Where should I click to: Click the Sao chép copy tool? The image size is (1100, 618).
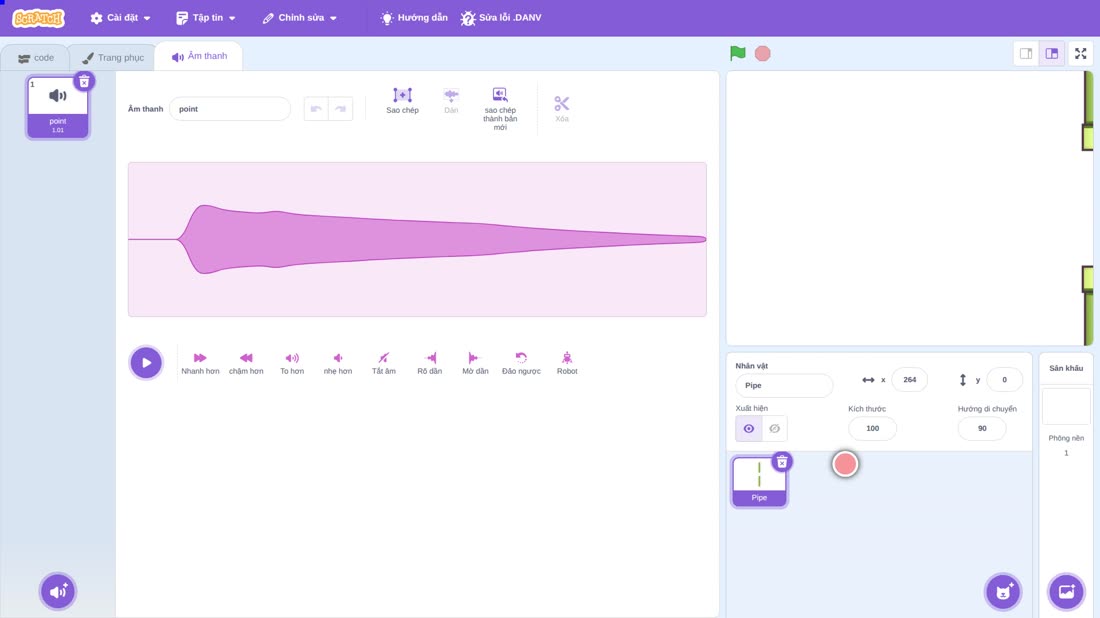click(402, 100)
